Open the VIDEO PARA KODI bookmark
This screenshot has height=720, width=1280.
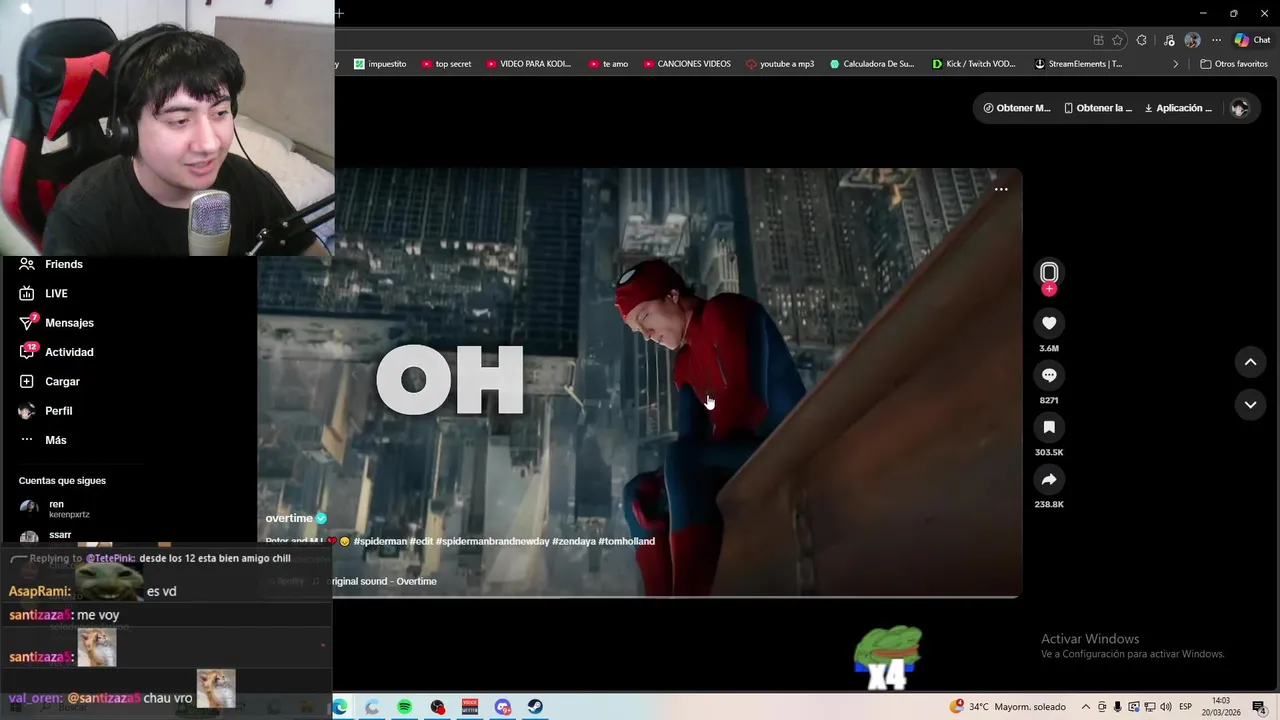(529, 64)
